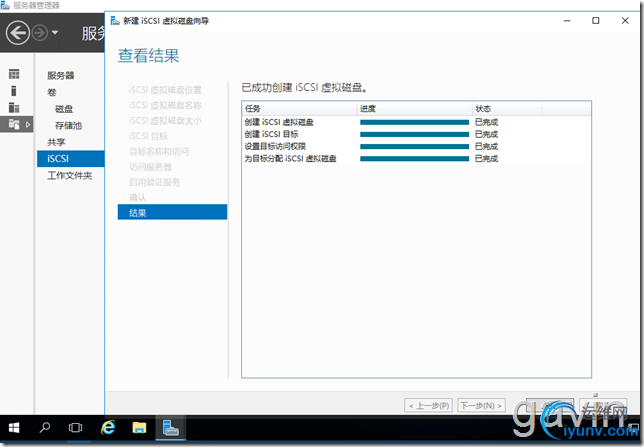The width and height of the screenshot is (644, 447).
Task: Select 存储池 under 卷
Action: (69, 125)
